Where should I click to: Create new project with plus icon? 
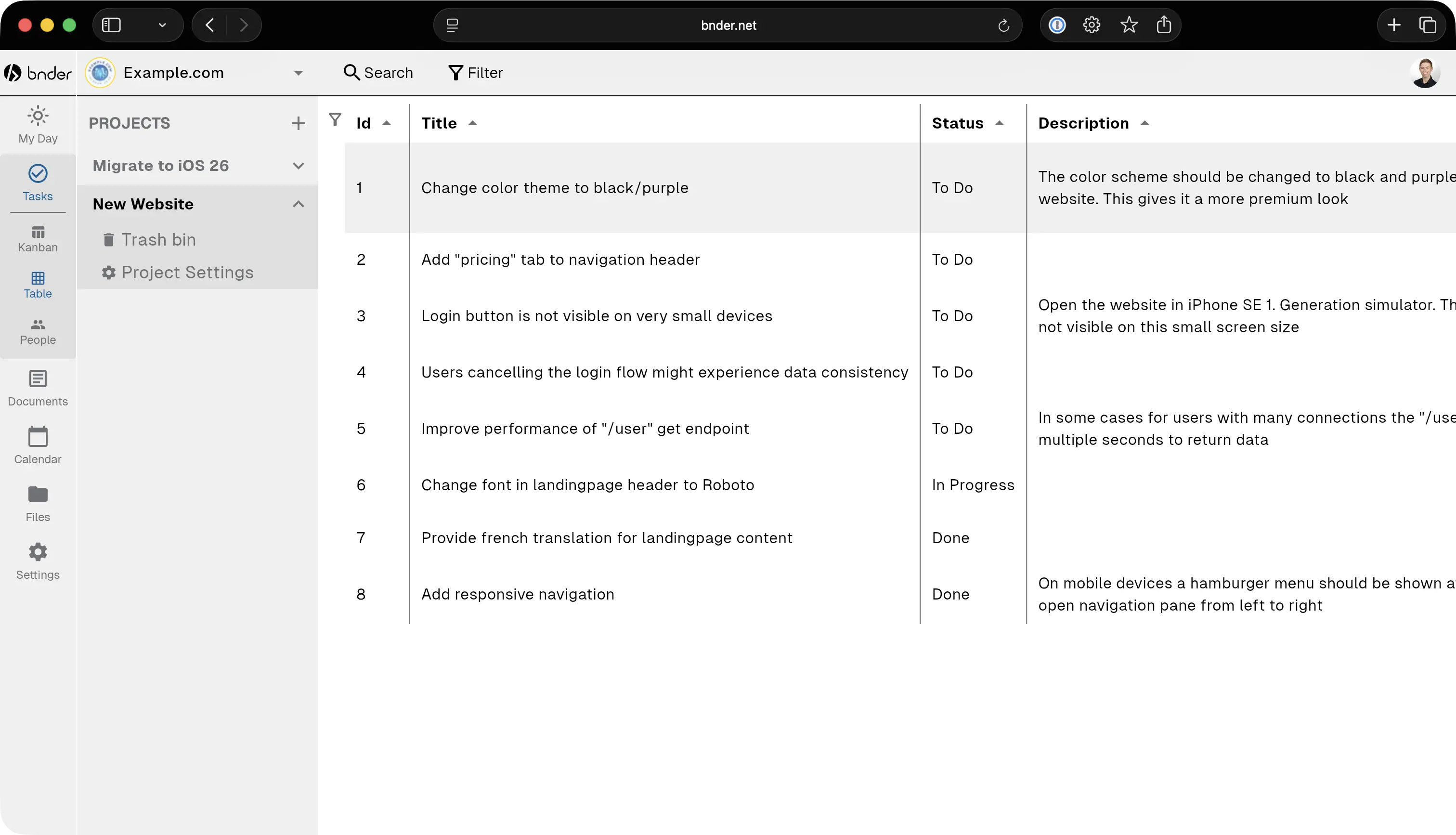click(298, 123)
